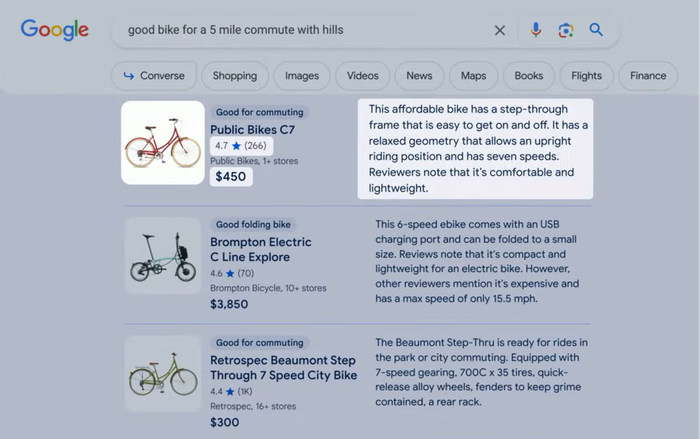
Task: Click inside the search query field
Action: coord(304,30)
